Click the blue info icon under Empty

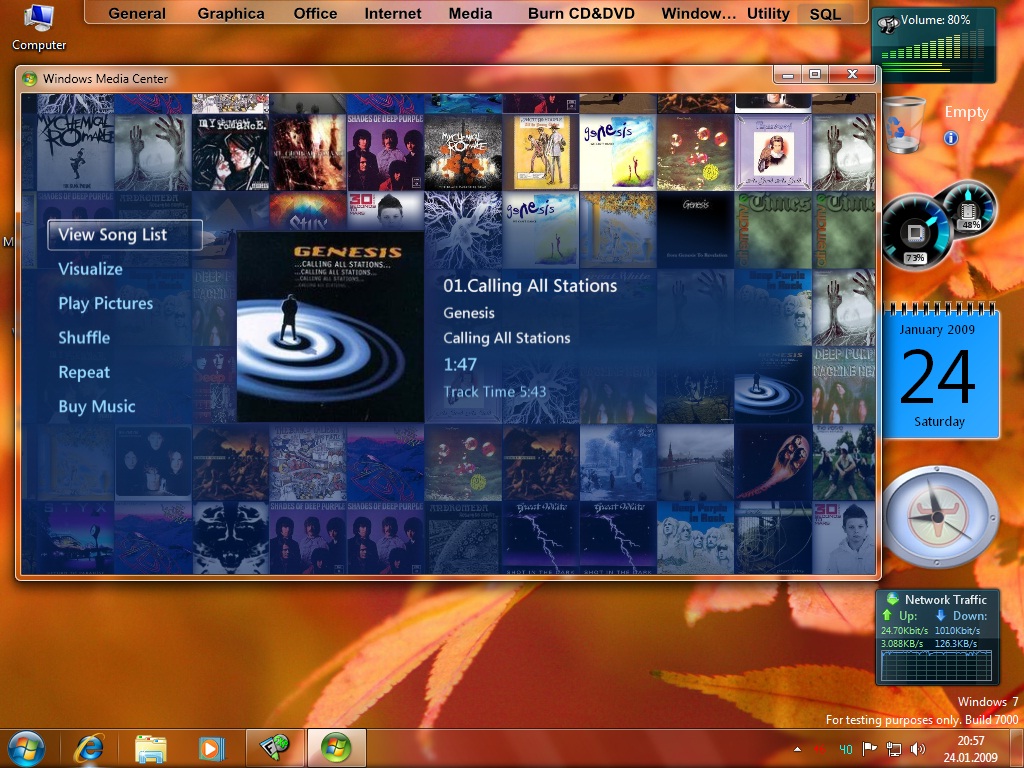(950, 138)
